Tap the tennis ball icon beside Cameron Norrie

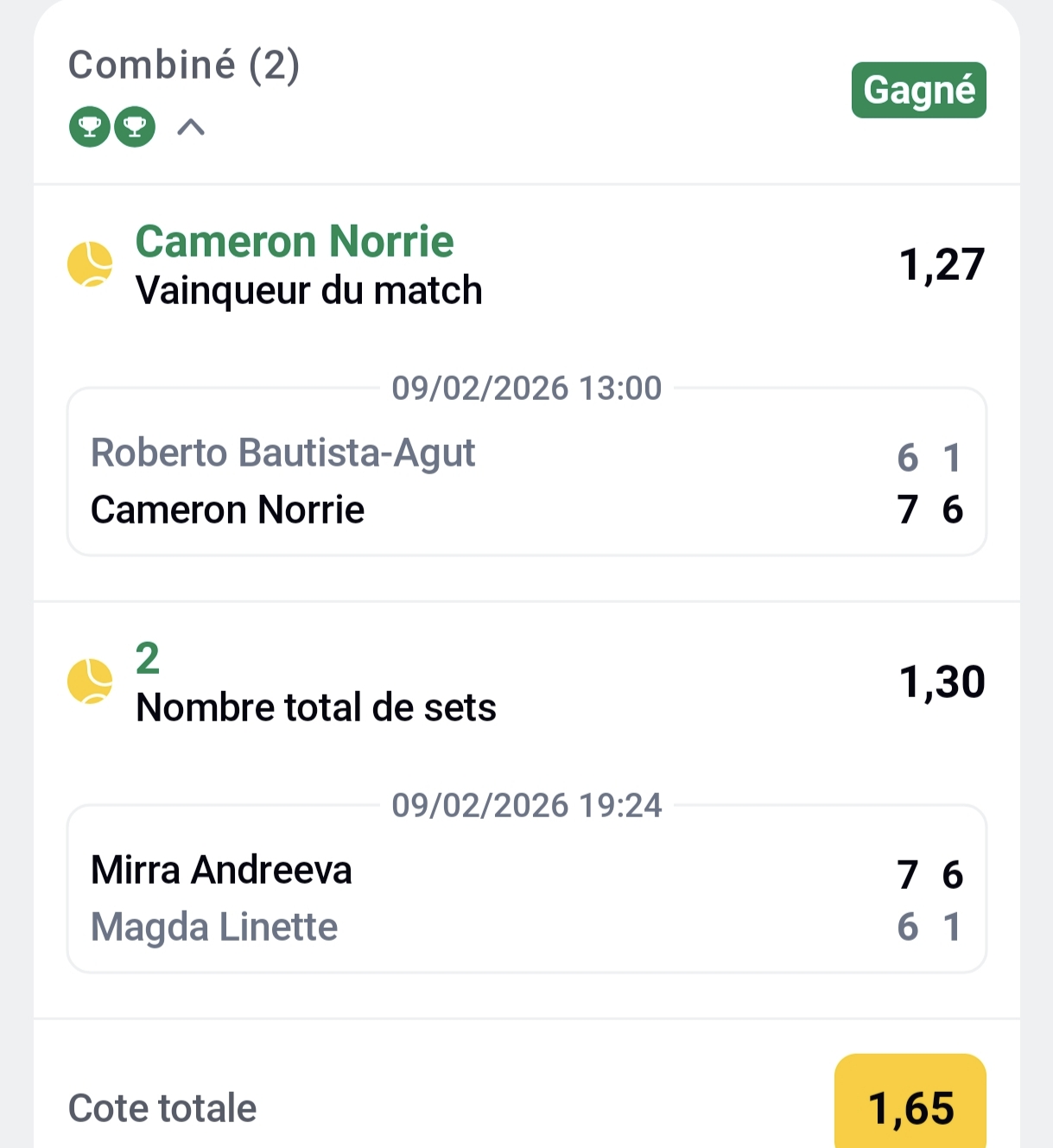[90, 264]
